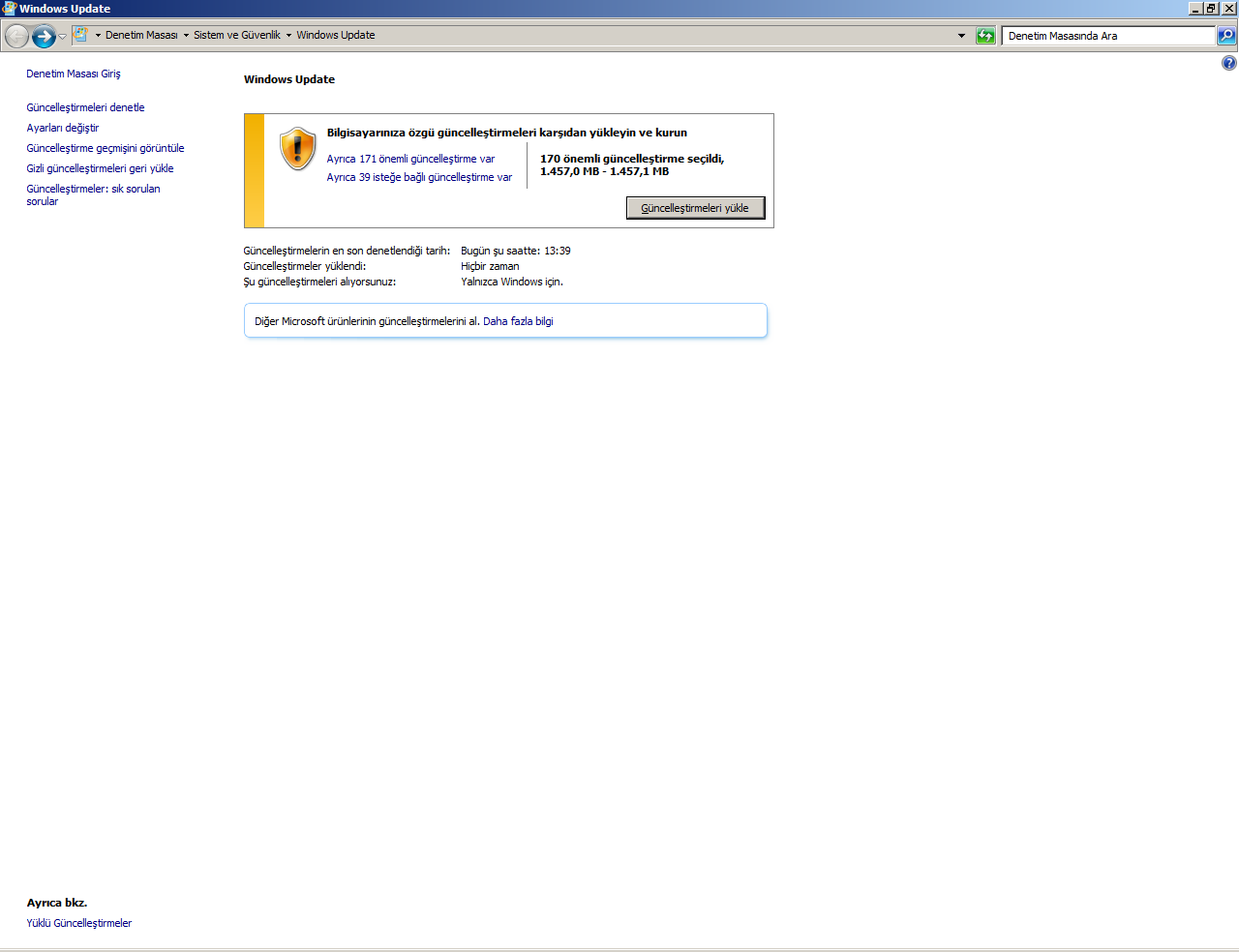
Task: Click the Bilgisayarınıza özgü güncelleştirmeleri heading
Action: tap(507, 133)
